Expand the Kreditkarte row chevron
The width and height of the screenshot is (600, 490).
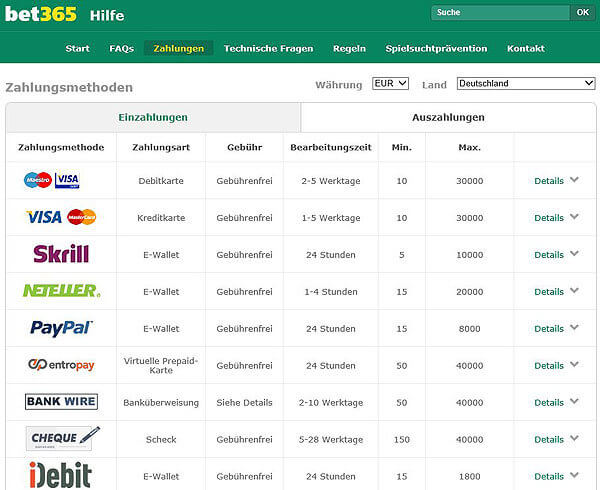click(574, 217)
